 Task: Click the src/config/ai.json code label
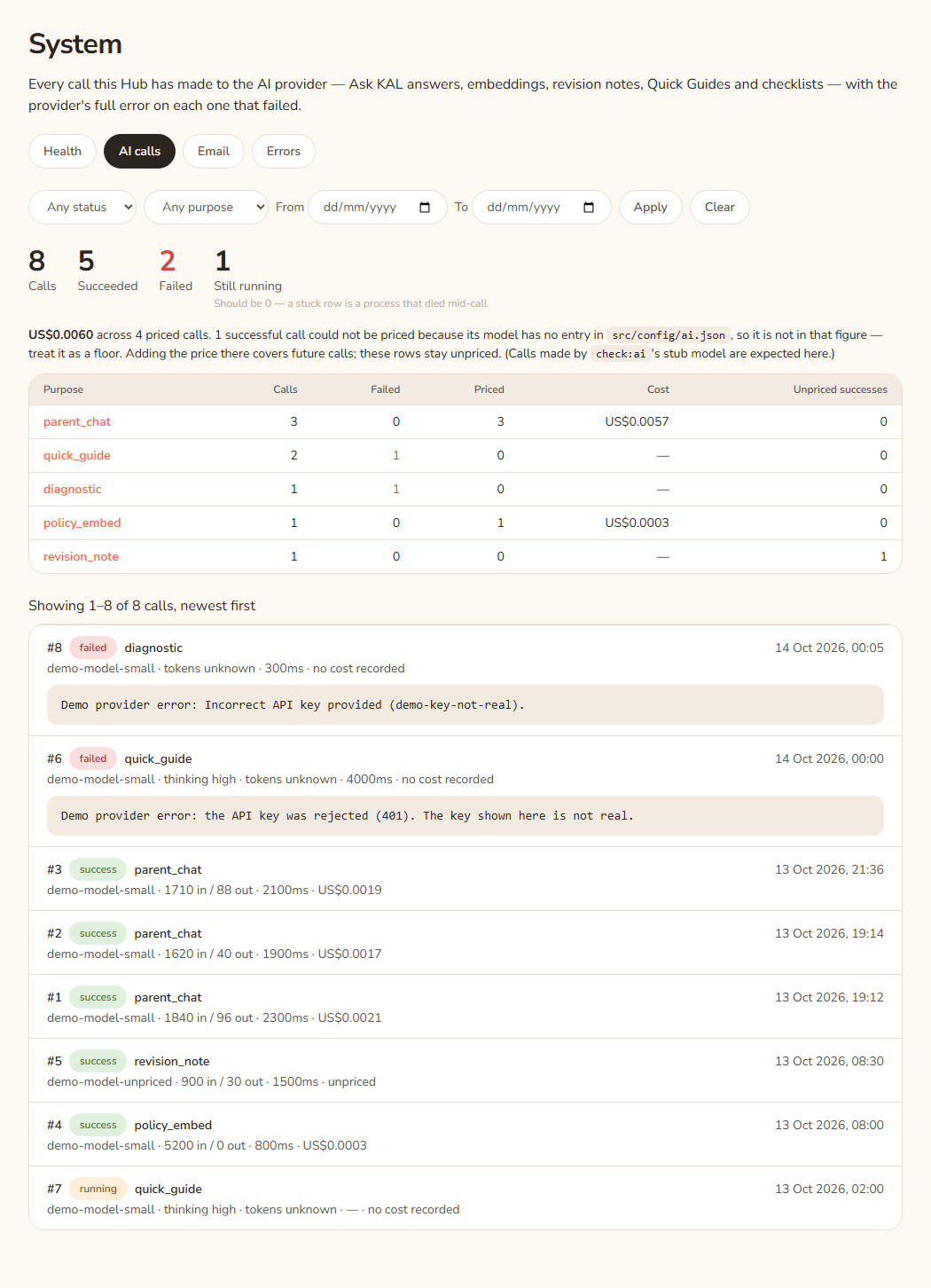[x=669, y=335]
